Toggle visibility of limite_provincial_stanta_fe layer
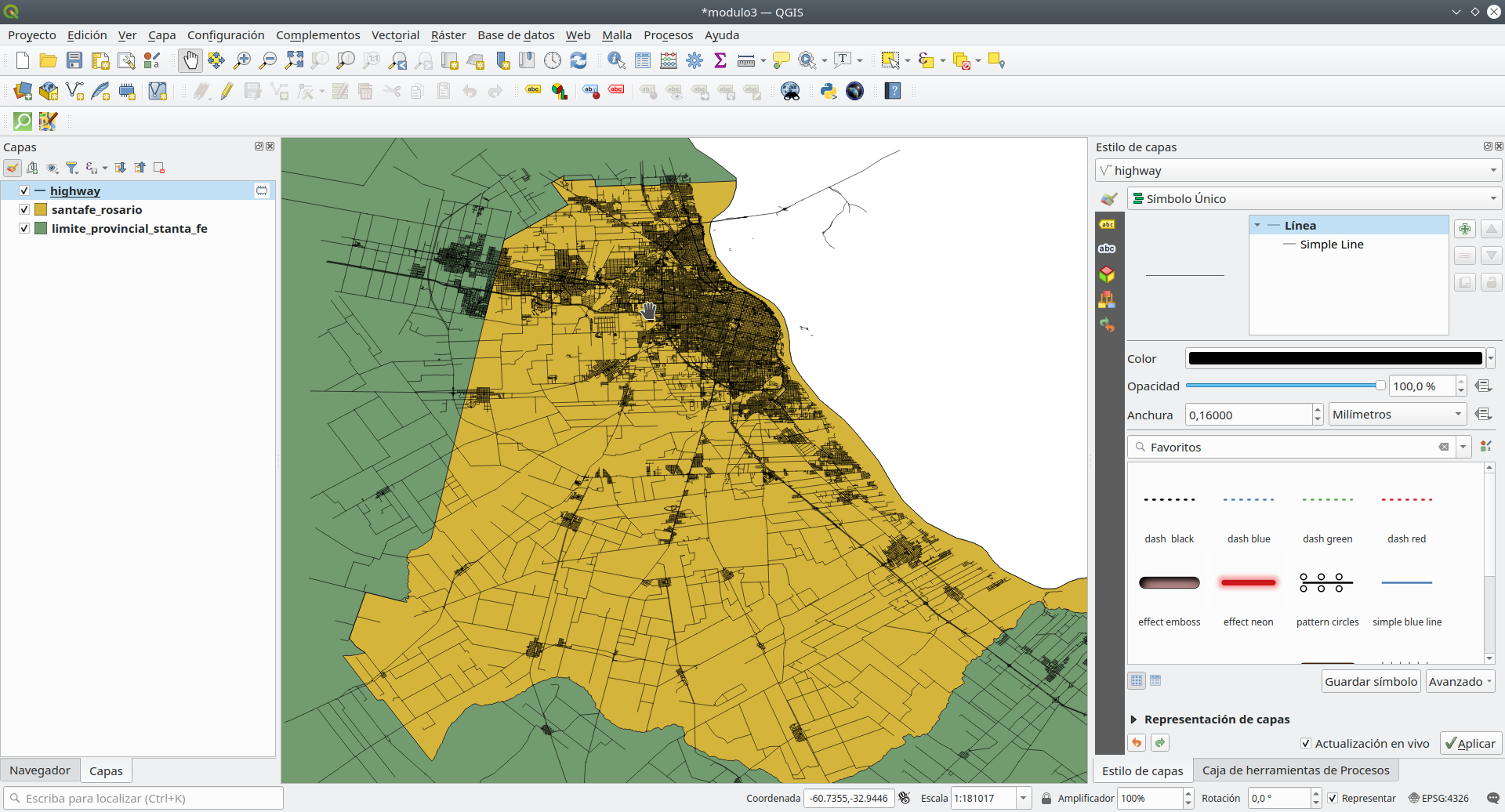1505x812 pixels. (x=24, y=228)
